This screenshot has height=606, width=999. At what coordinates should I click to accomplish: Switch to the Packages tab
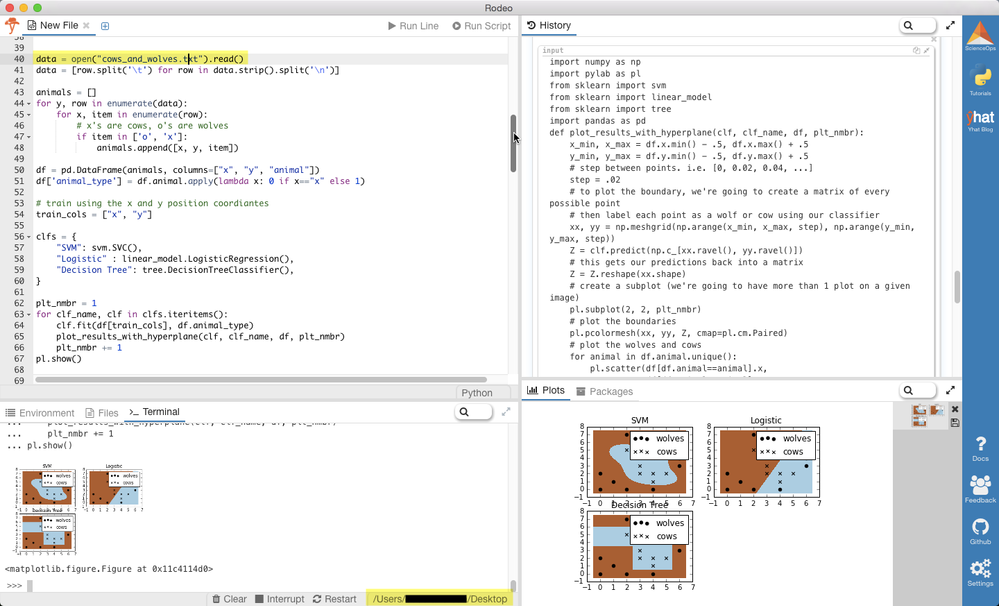pyautogui.click(x=604, y=391)
